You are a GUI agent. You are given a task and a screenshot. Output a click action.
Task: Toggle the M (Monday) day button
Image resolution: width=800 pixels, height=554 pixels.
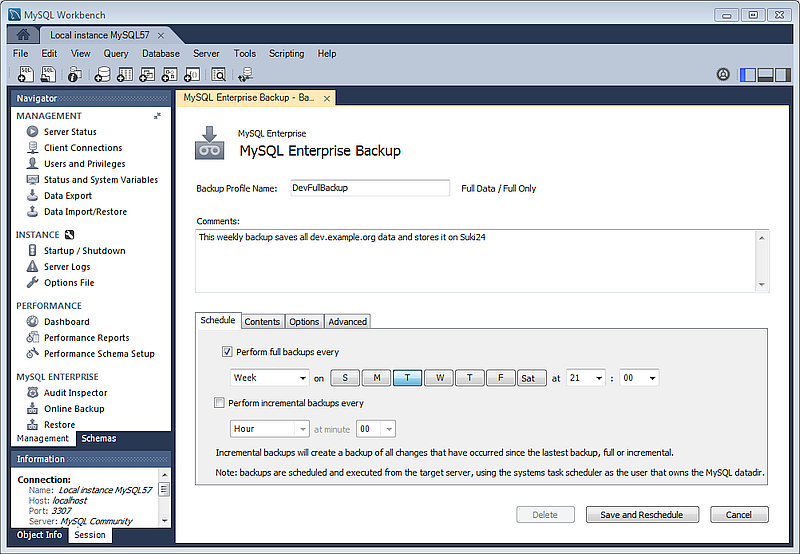click(x=377, y=378)
